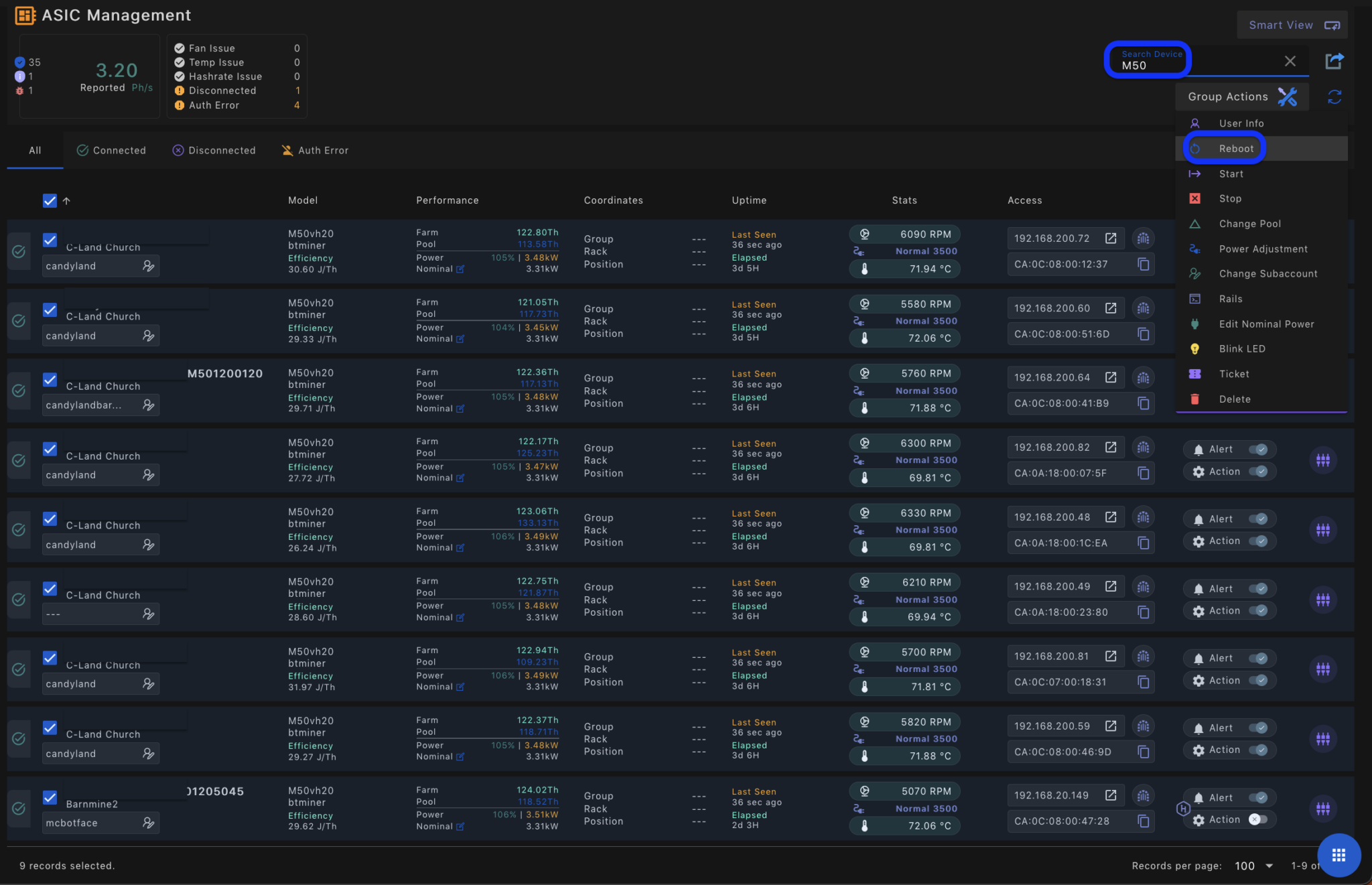1372x885 pixels.
Task: Click the Smart View export/share icon
Action: point(1334,60)
